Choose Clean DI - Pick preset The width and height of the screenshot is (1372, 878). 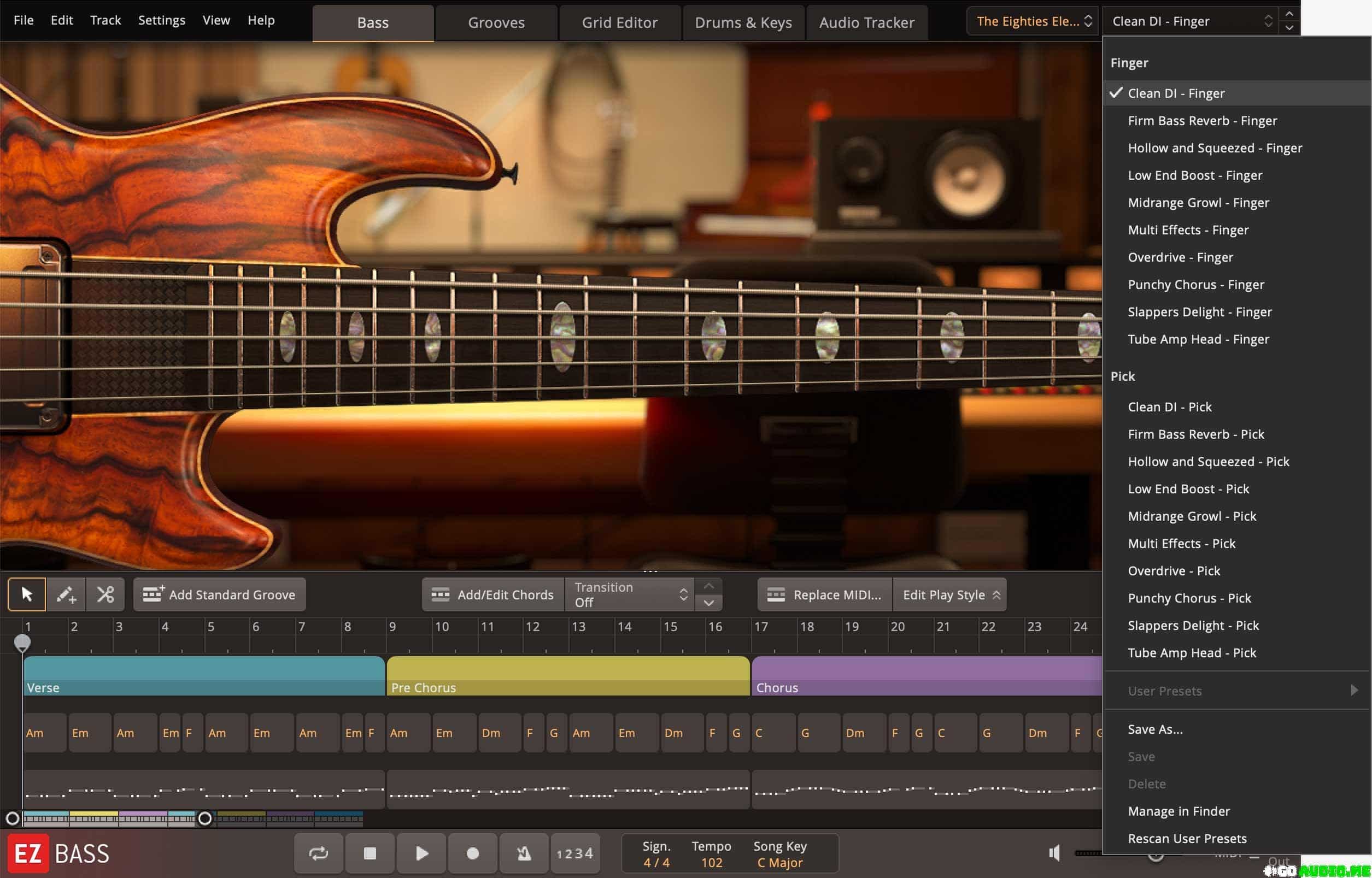(x=1236, y=406)
